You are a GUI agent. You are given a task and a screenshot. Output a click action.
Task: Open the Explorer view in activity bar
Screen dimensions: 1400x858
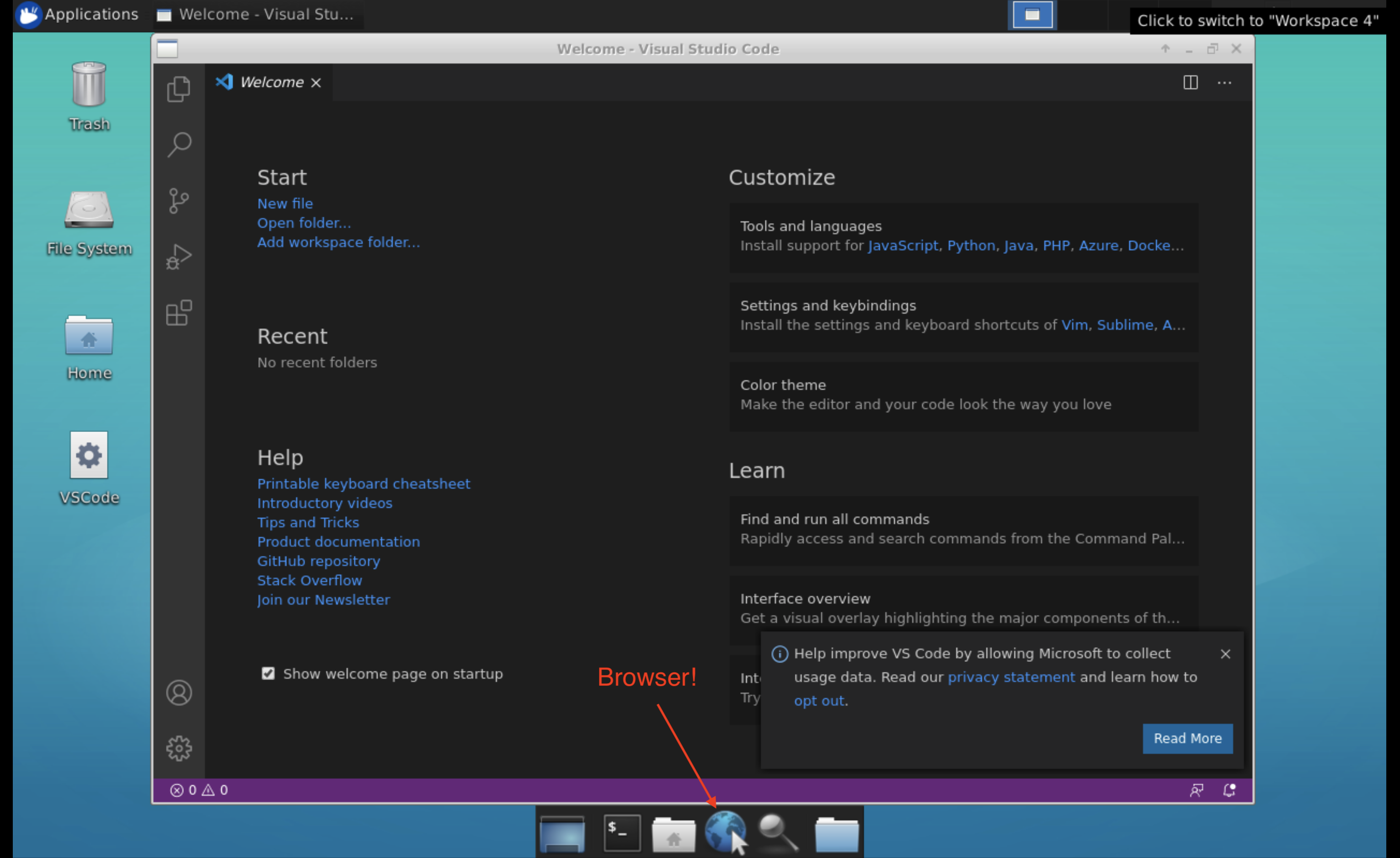tap(178, 89)
